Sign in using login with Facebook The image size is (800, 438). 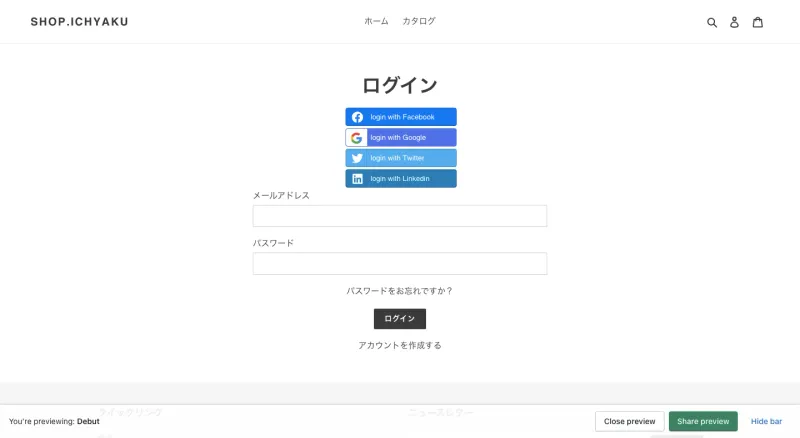[401, 117]
